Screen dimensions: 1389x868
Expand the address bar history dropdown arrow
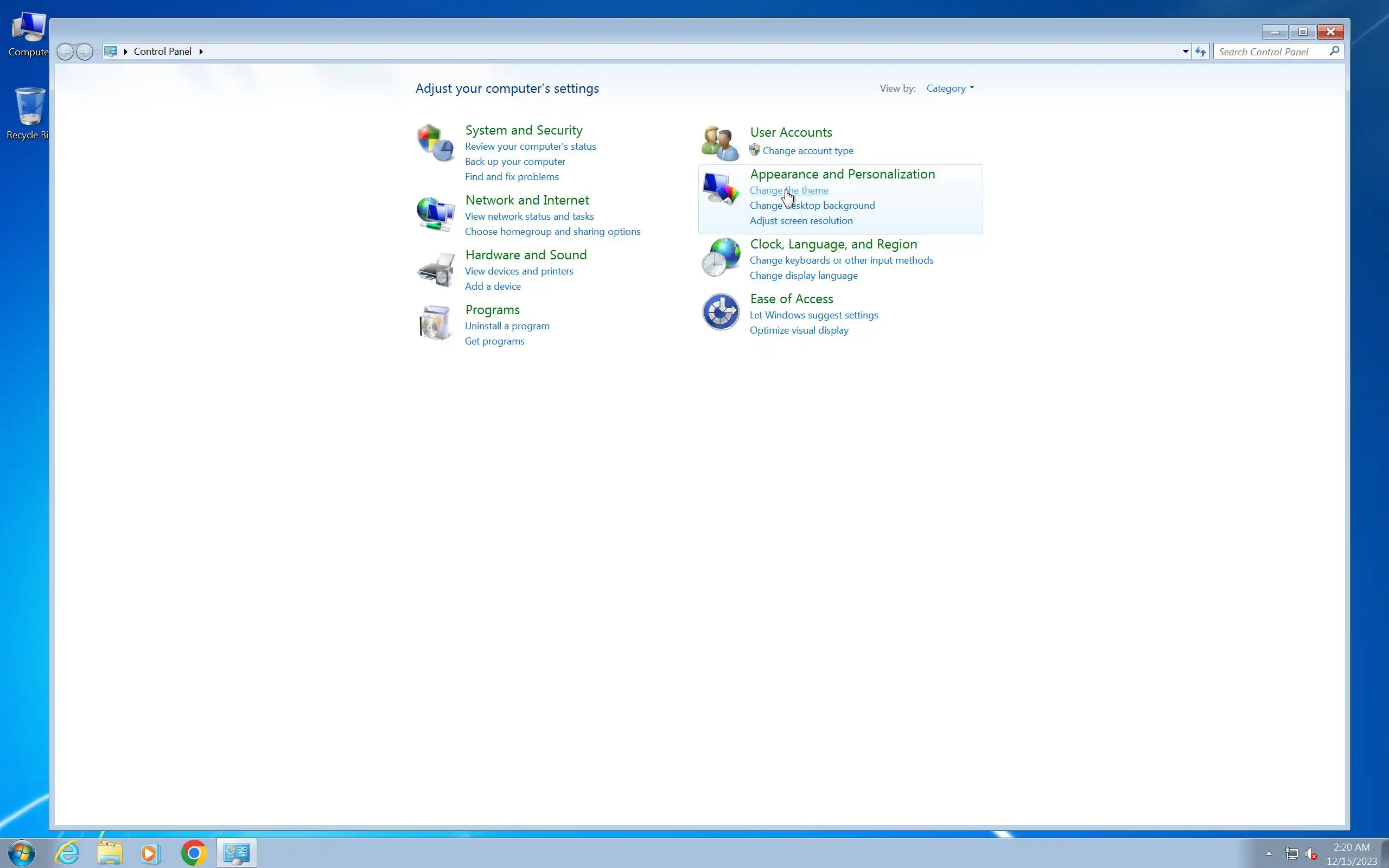[x=1185, y=52]
